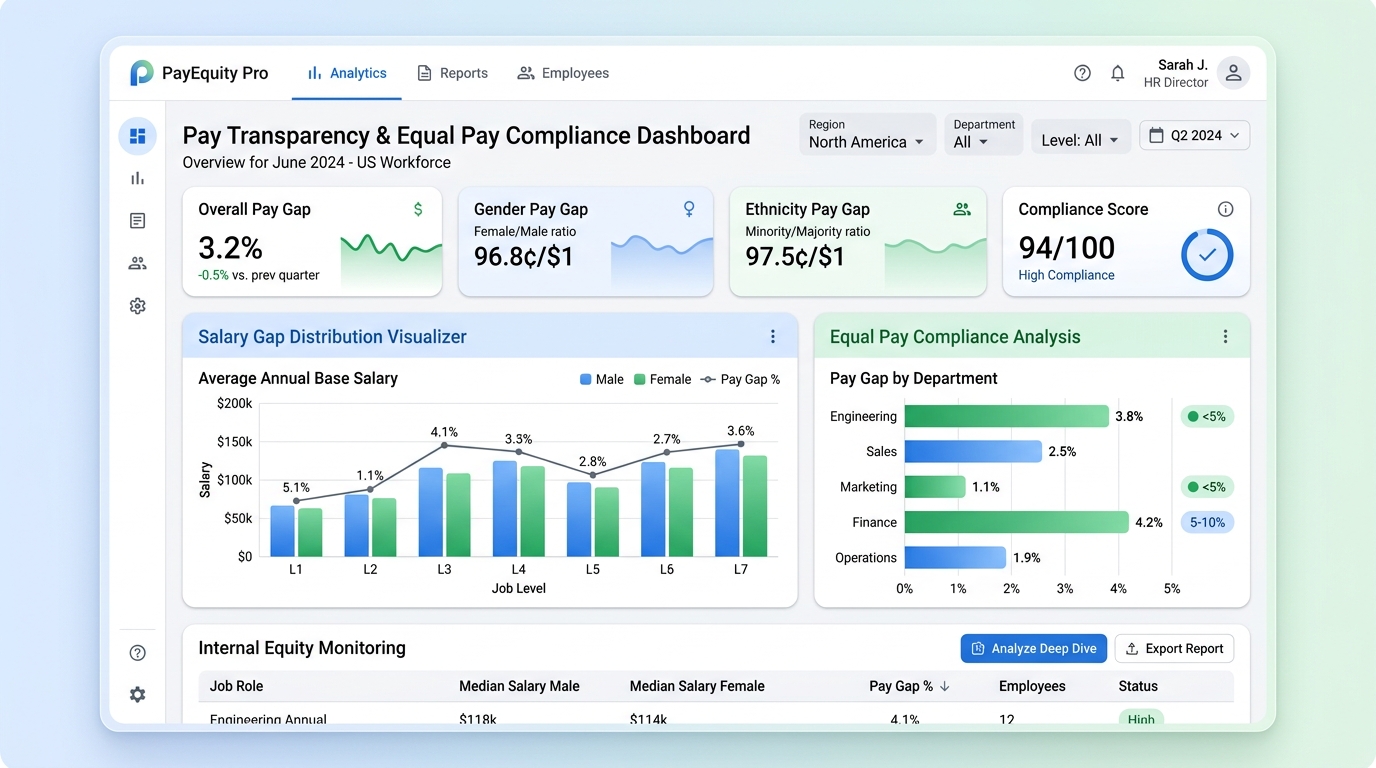Image resolution: width=1376 pixels, height=768 pixels.
Task: Click the info icon on Compliance Score card
Action: pos(1225,209)
